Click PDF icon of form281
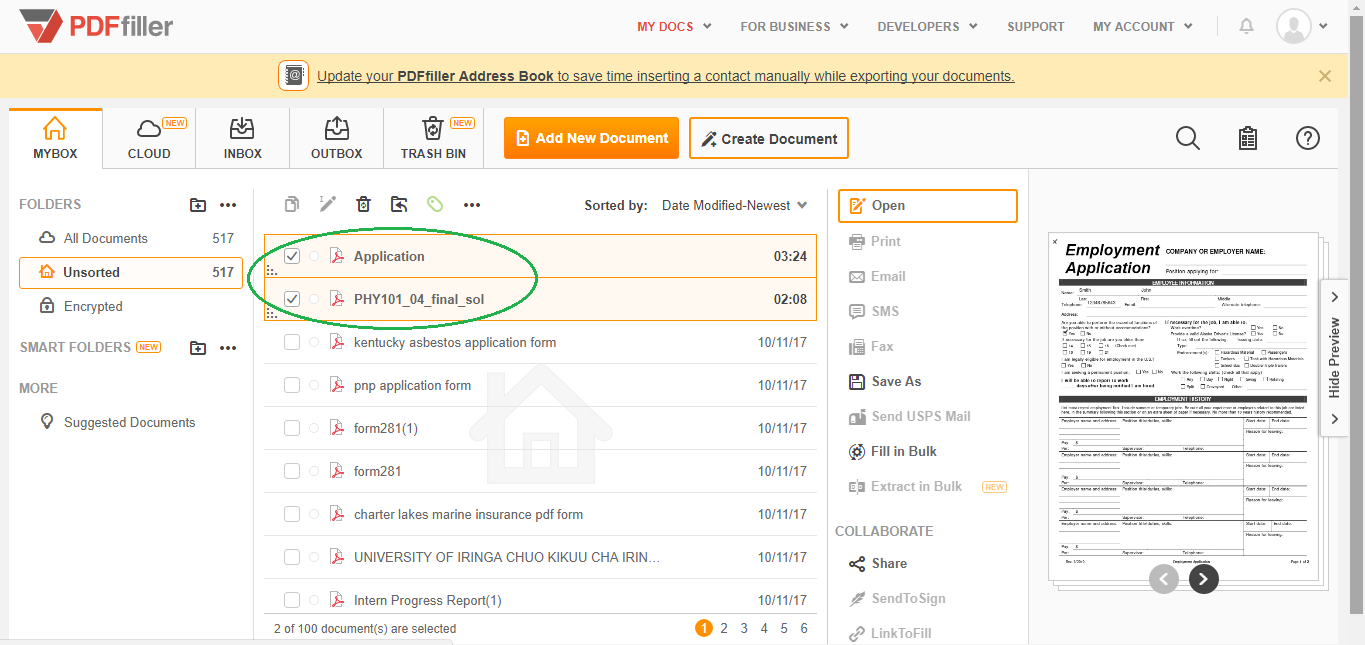The height and width of the screenshot is (645, 1365). [x=337, y=471]
